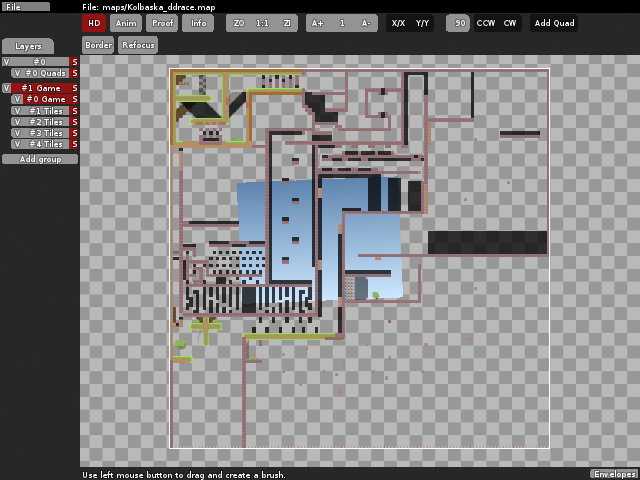Toggle visibility of #3 Tiles layer
640x480 pixels.
pyautogui.click(x=17, y=133)
